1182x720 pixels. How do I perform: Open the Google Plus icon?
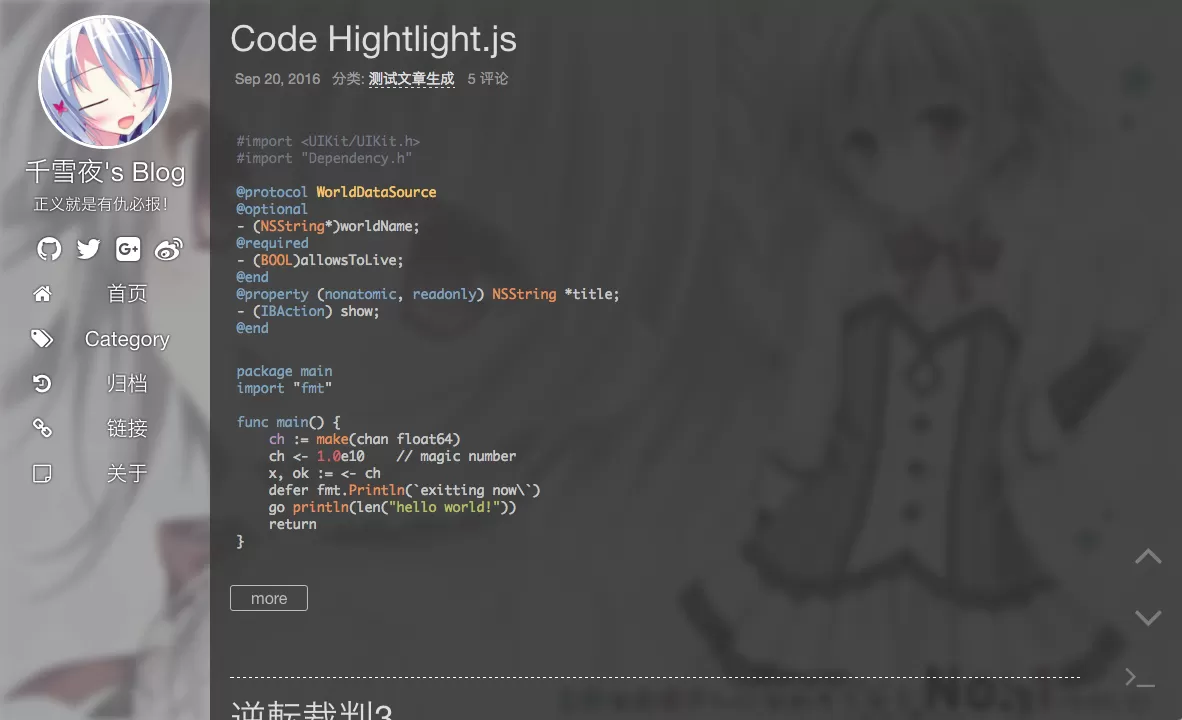coord(128,249)
